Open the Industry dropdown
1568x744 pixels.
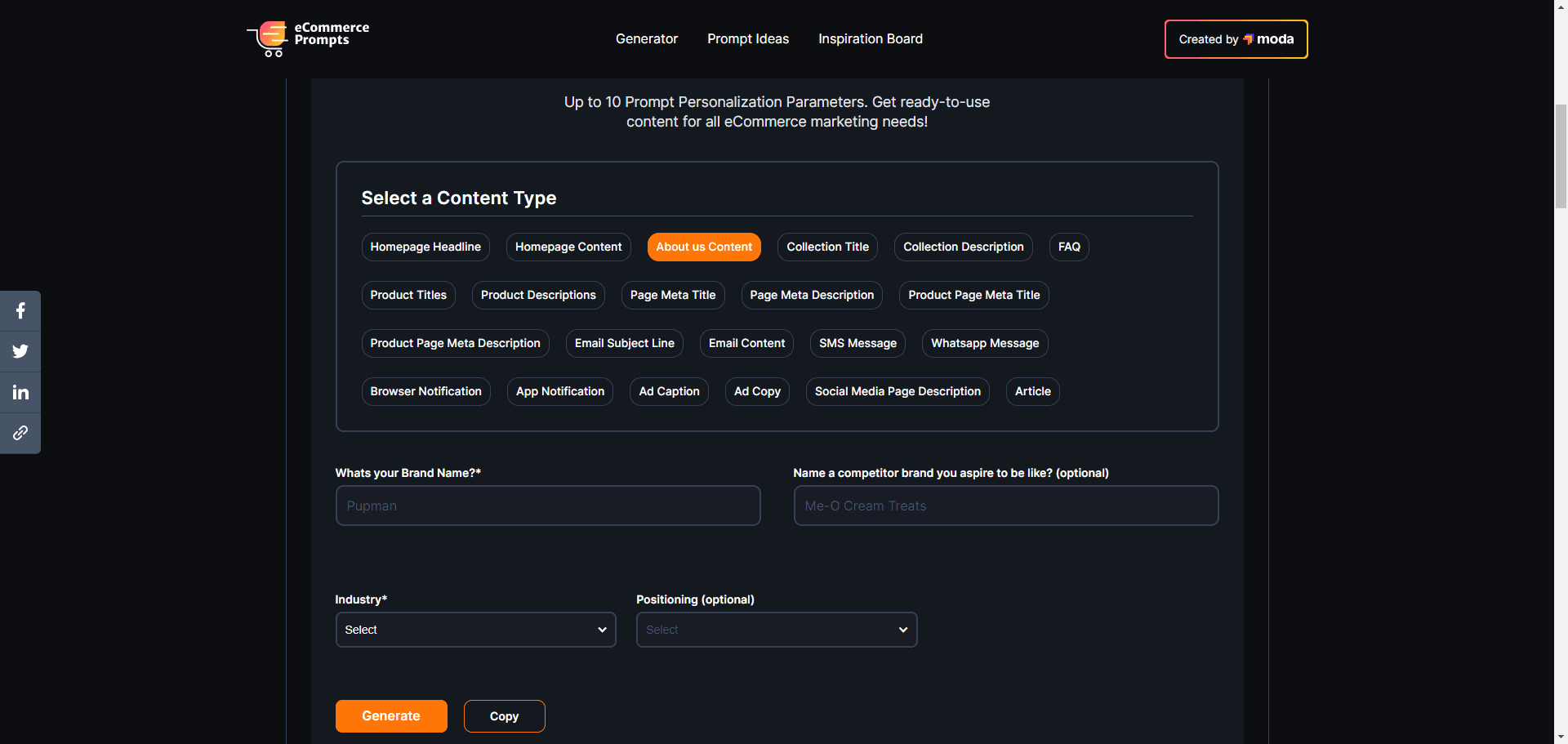tap(475, 630)
